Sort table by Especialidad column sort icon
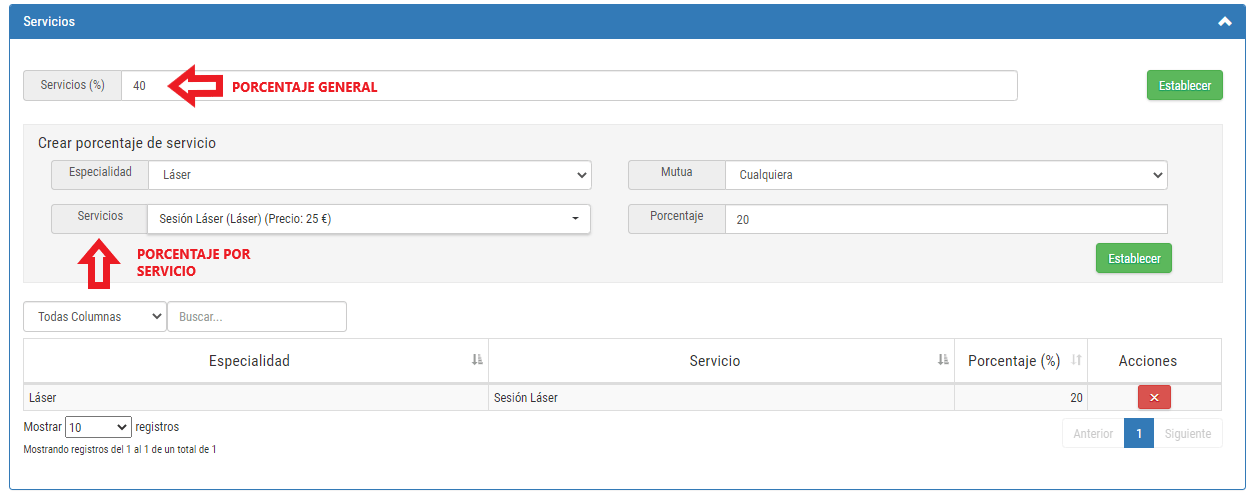The height and width of the screenshot is (501, 1256). 477,360
